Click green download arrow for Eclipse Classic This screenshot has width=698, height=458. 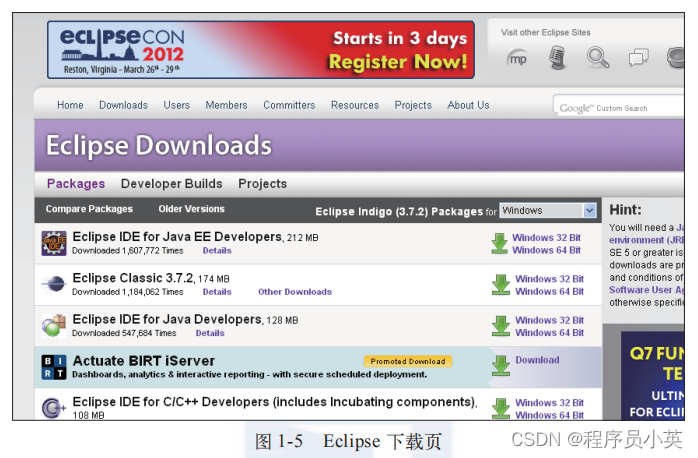pos(501,284)
